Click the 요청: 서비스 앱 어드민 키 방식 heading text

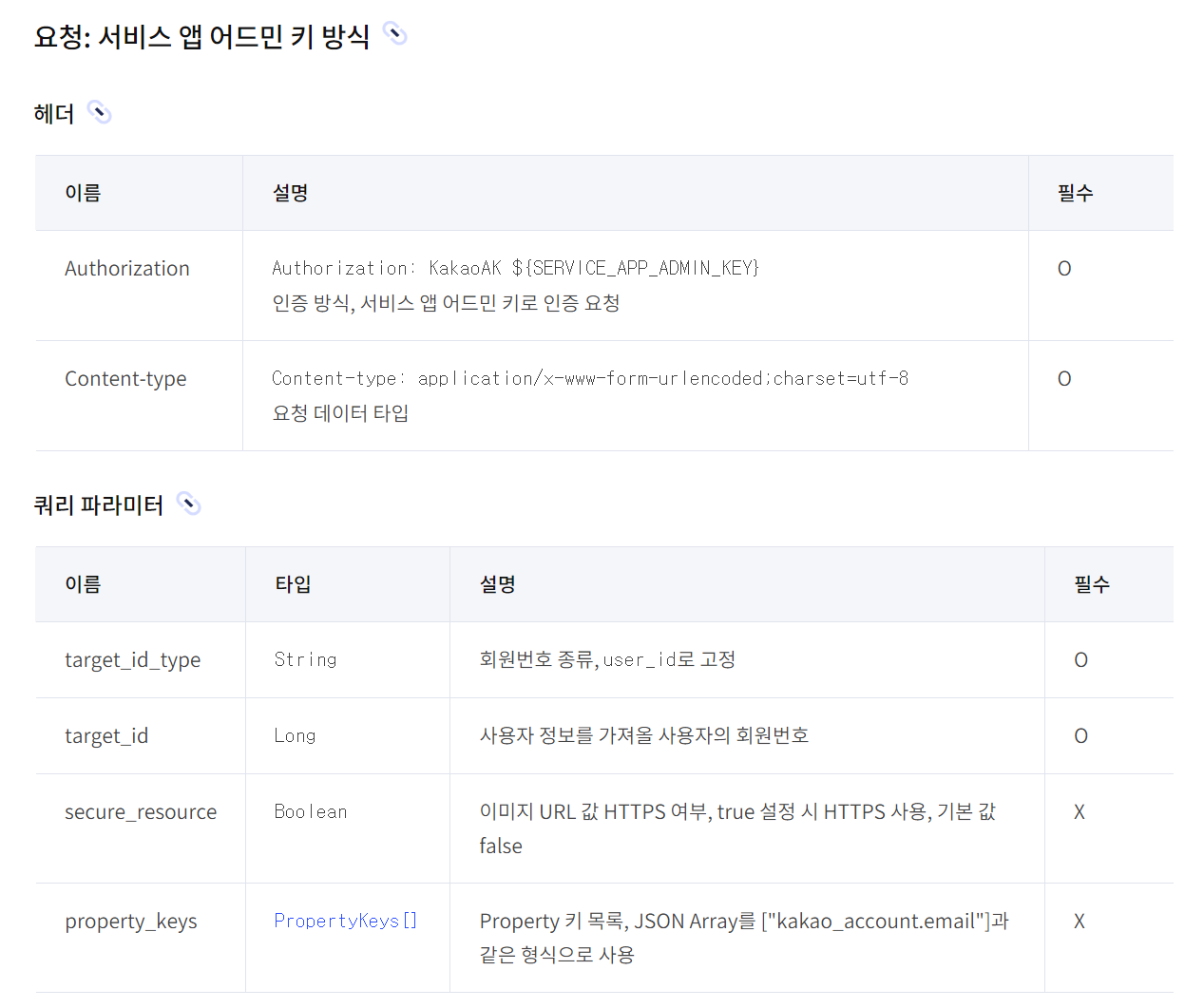pos(201,37)
